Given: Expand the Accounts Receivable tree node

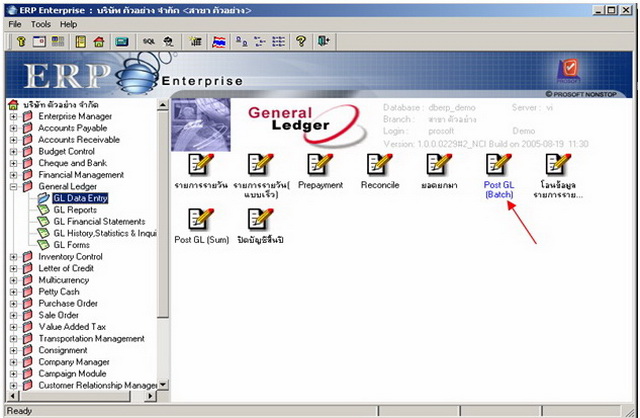Looking at the screenshot, I should pyautogui.click(x=13, y=140).
